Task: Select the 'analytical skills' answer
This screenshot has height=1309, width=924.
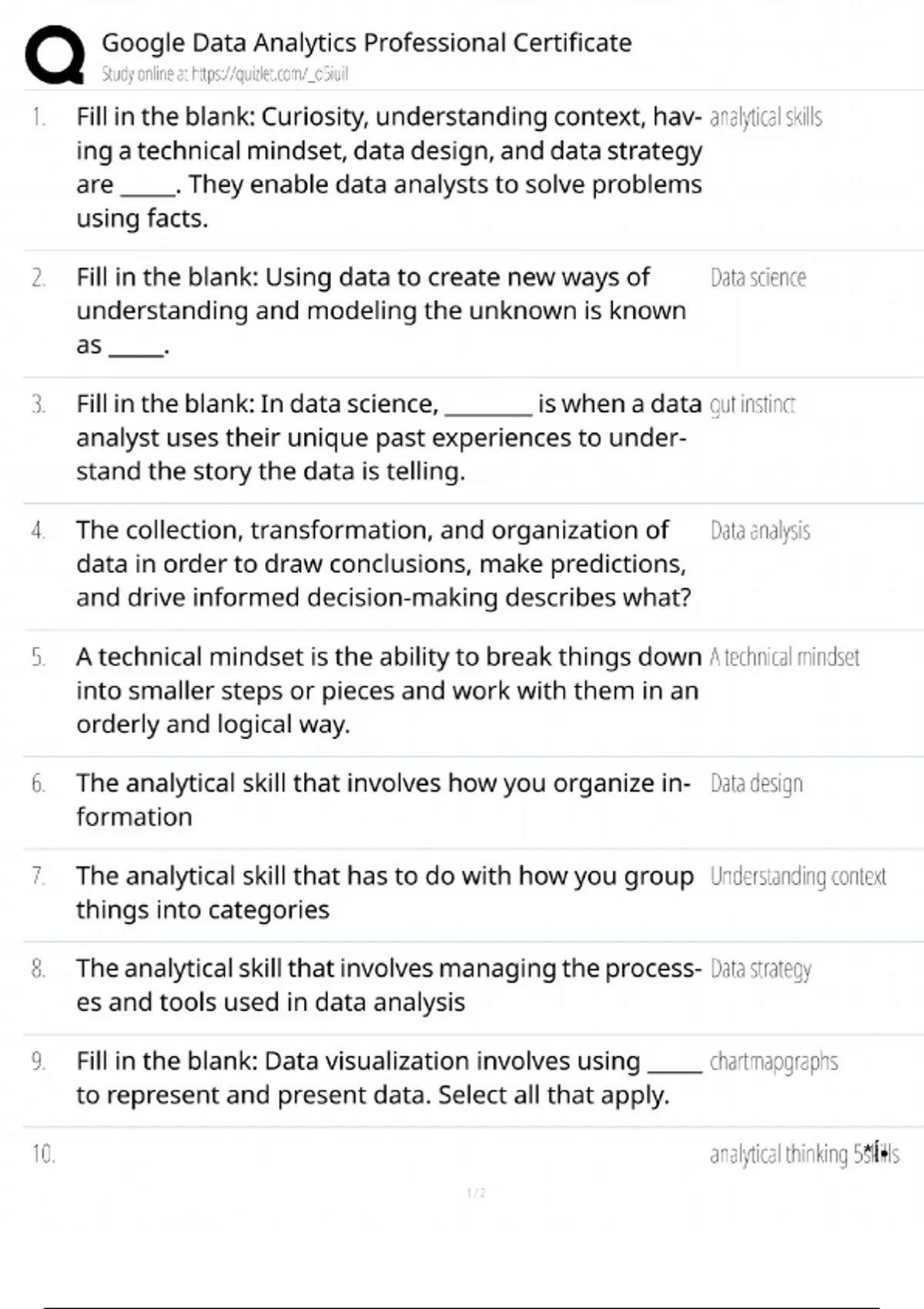Action: click(765, 118)
